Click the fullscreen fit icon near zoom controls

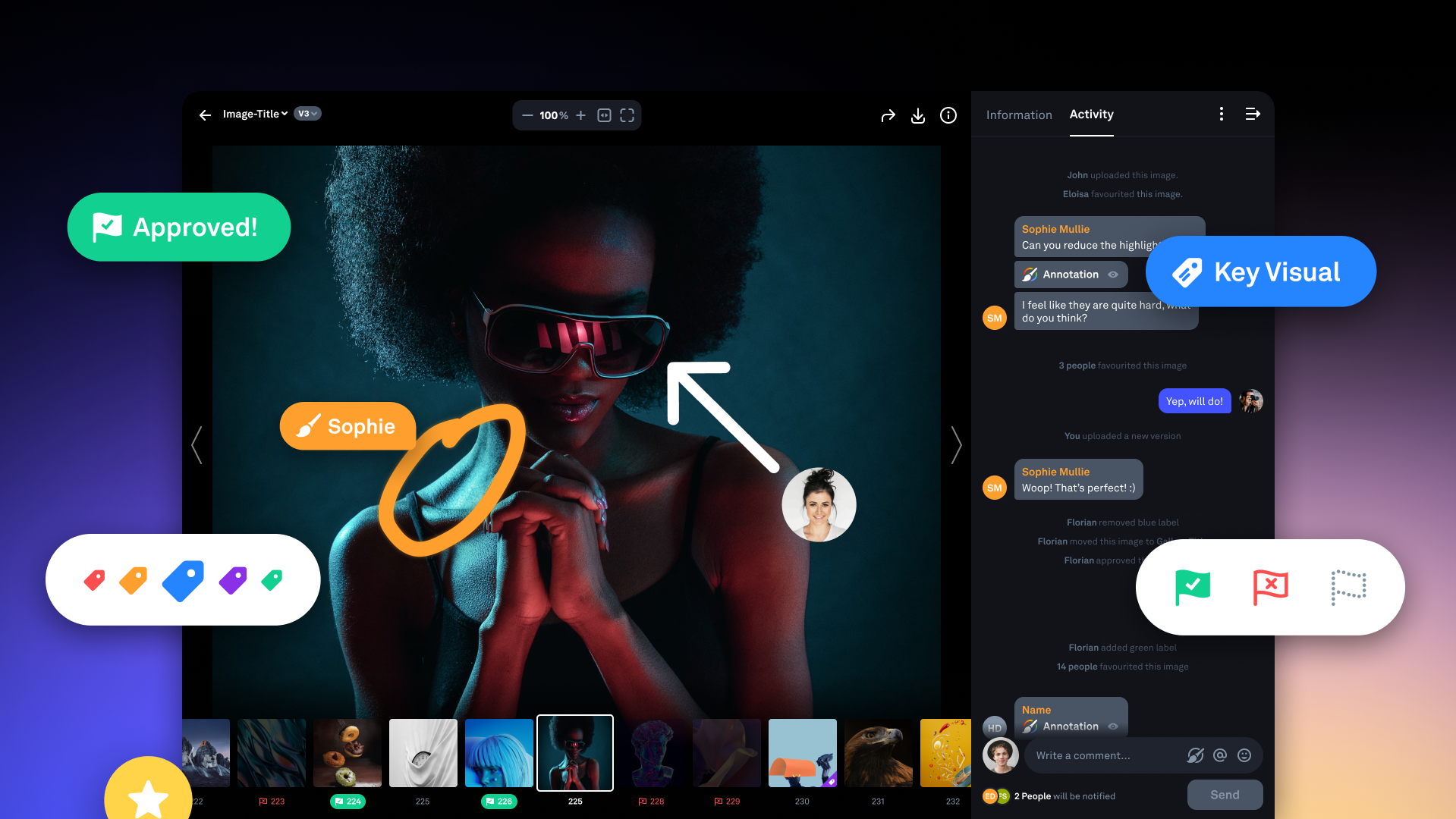click(627, 115)
